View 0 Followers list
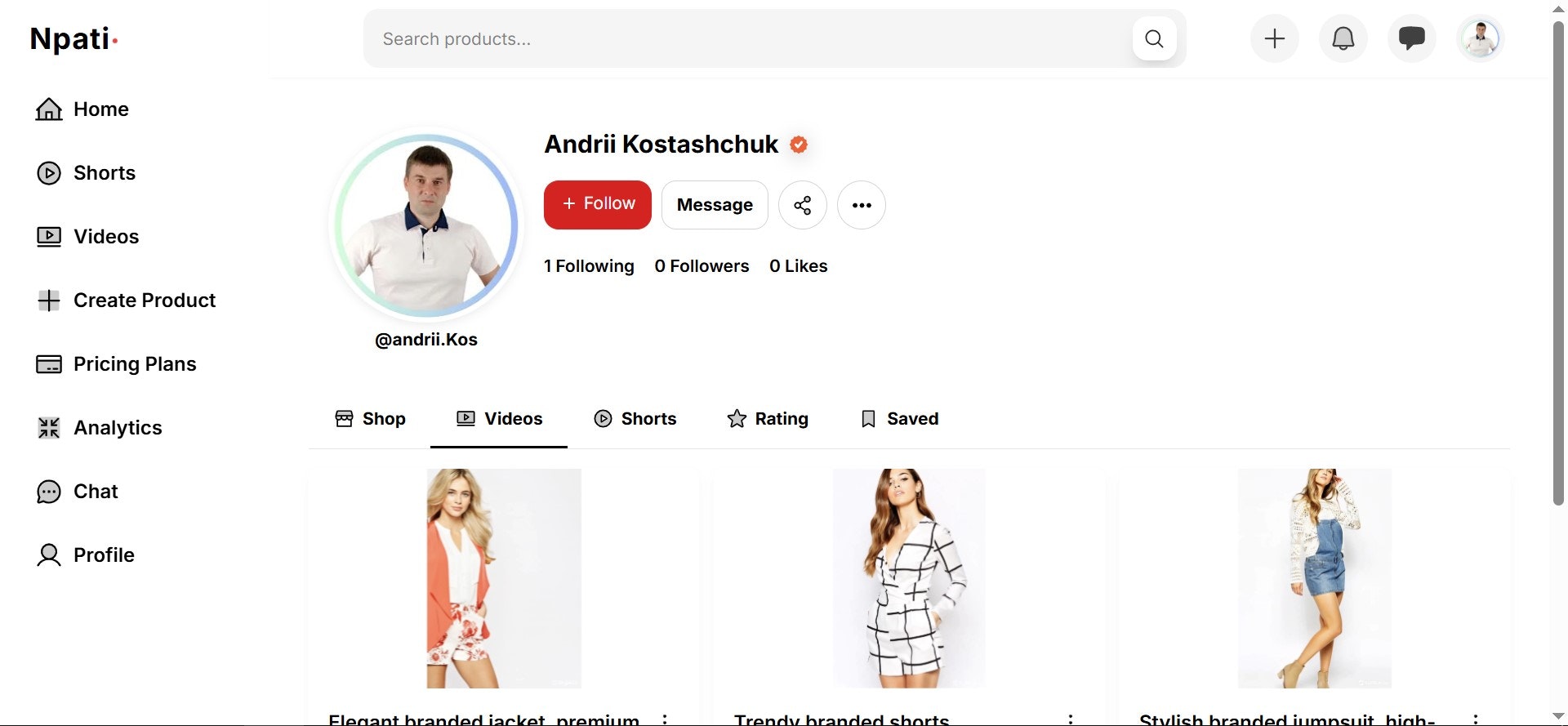Image resolution: width=1568 pixels, height=726 pixels. click(x=702, y=266)
